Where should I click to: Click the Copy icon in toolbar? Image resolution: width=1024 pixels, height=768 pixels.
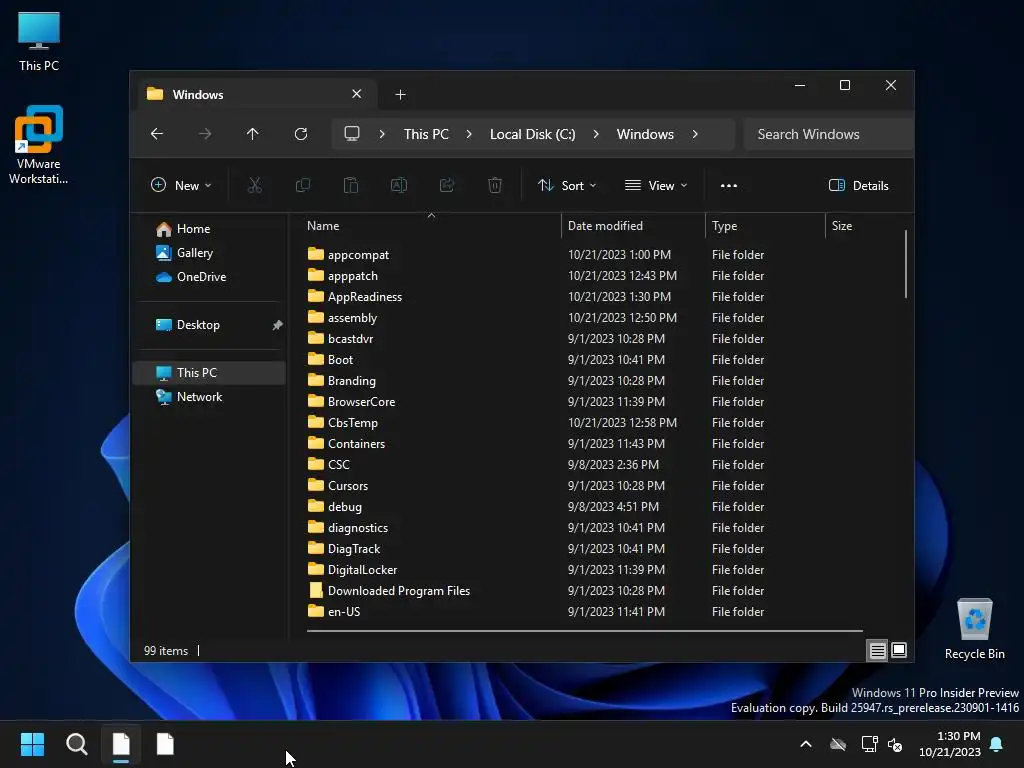[x=303, y=185]
